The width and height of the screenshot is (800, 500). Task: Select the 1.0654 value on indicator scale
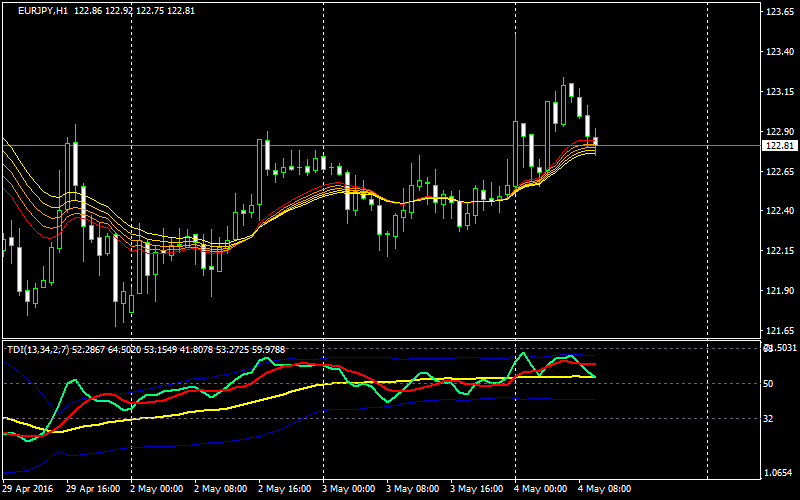coord(777,472)
